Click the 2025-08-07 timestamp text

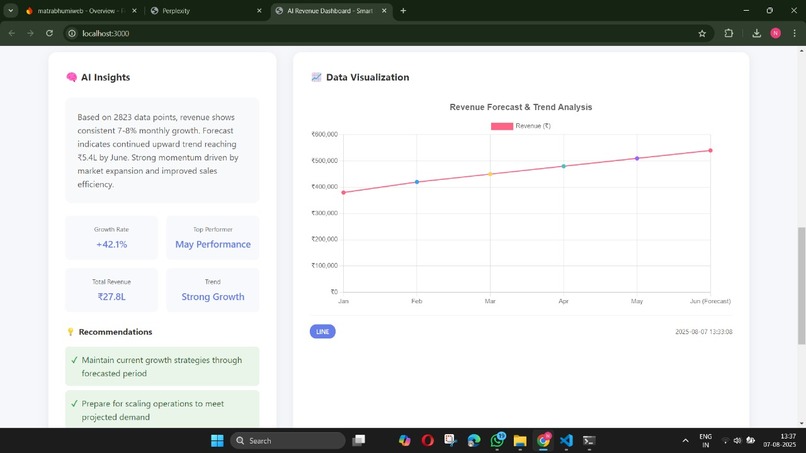click(704, 332)
